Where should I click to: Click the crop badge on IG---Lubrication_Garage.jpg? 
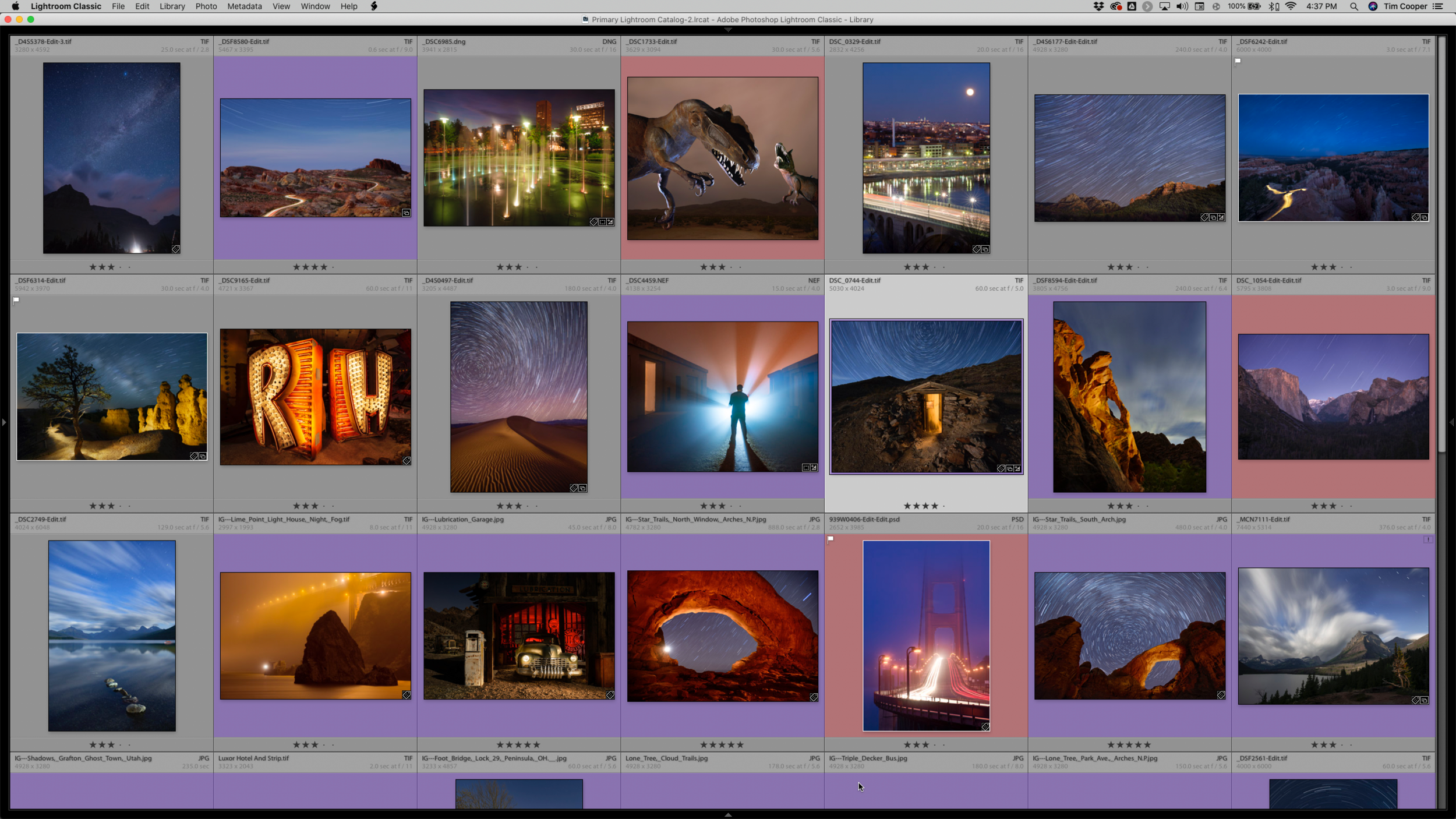(x=610, y=695)
